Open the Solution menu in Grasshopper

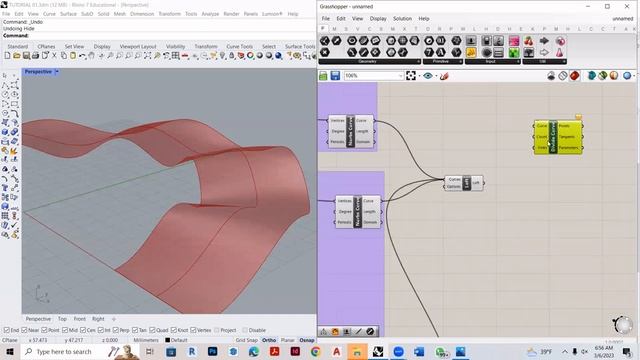click(x=402, y=19)
